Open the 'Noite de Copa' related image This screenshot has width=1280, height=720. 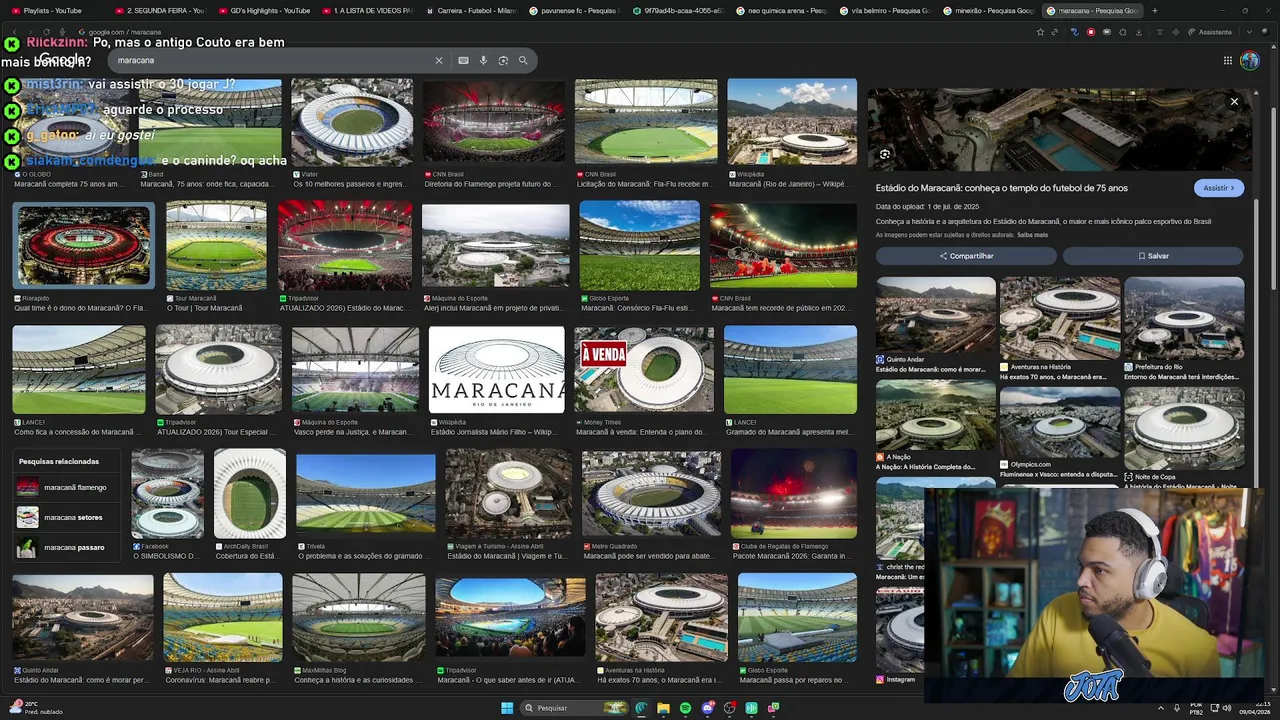coord(1184,428)
